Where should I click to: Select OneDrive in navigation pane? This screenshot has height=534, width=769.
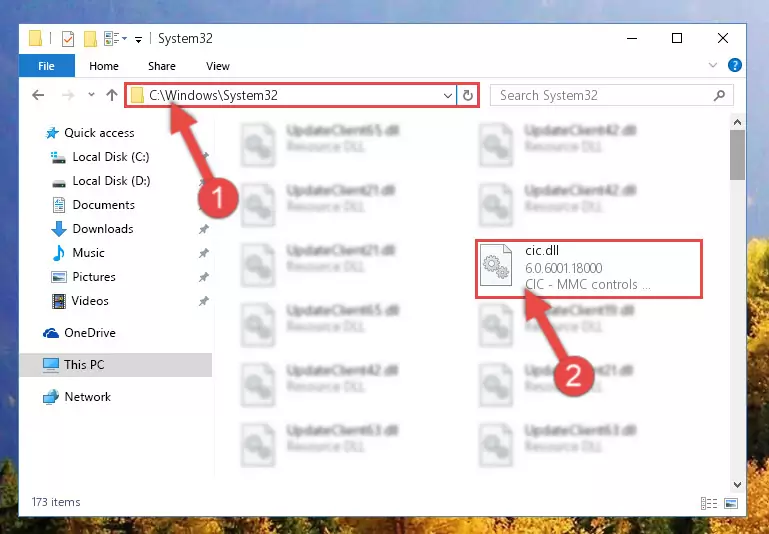[x=90, y=333]
